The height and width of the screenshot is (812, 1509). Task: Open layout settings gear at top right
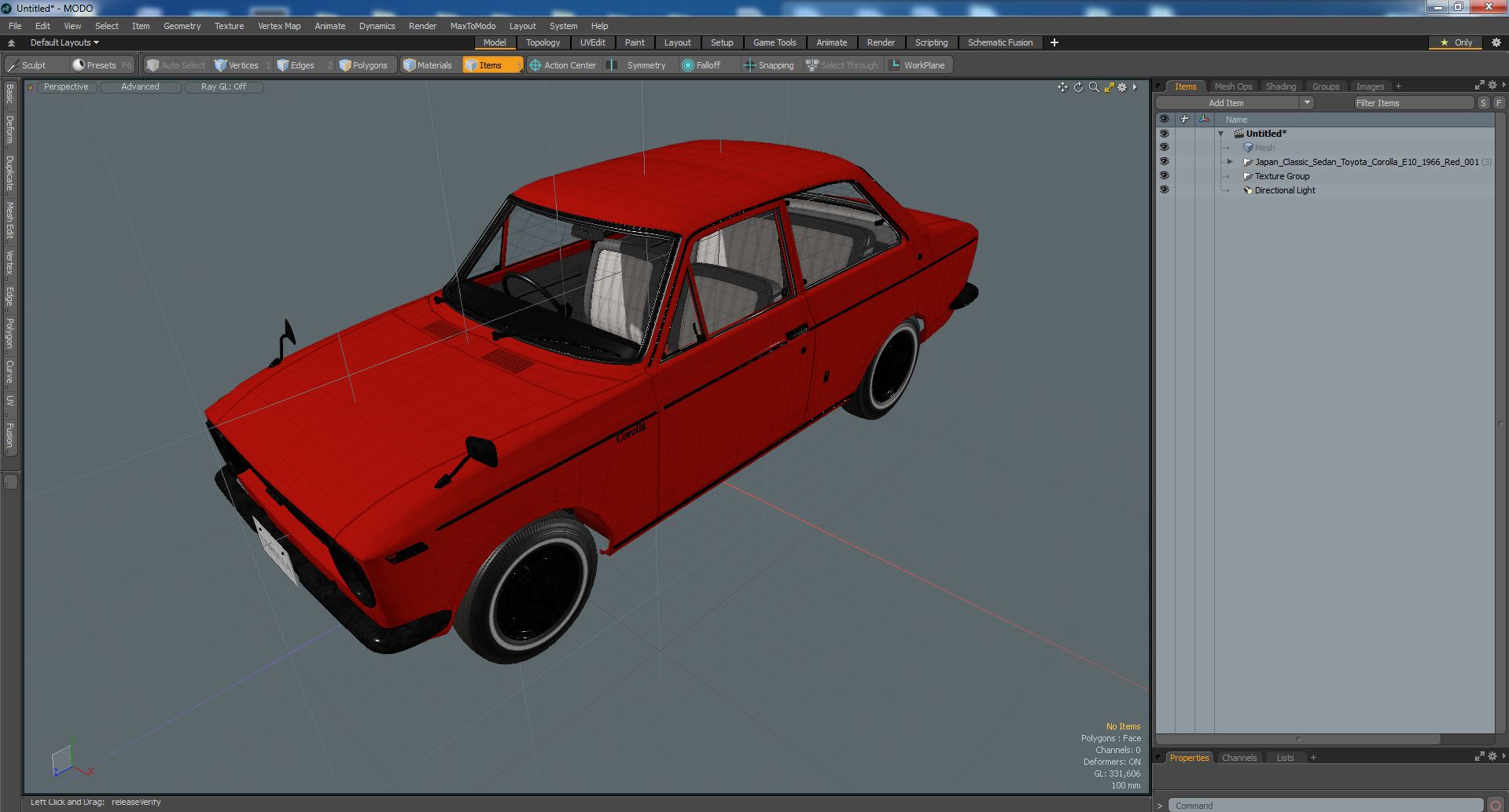point(1496,42)
